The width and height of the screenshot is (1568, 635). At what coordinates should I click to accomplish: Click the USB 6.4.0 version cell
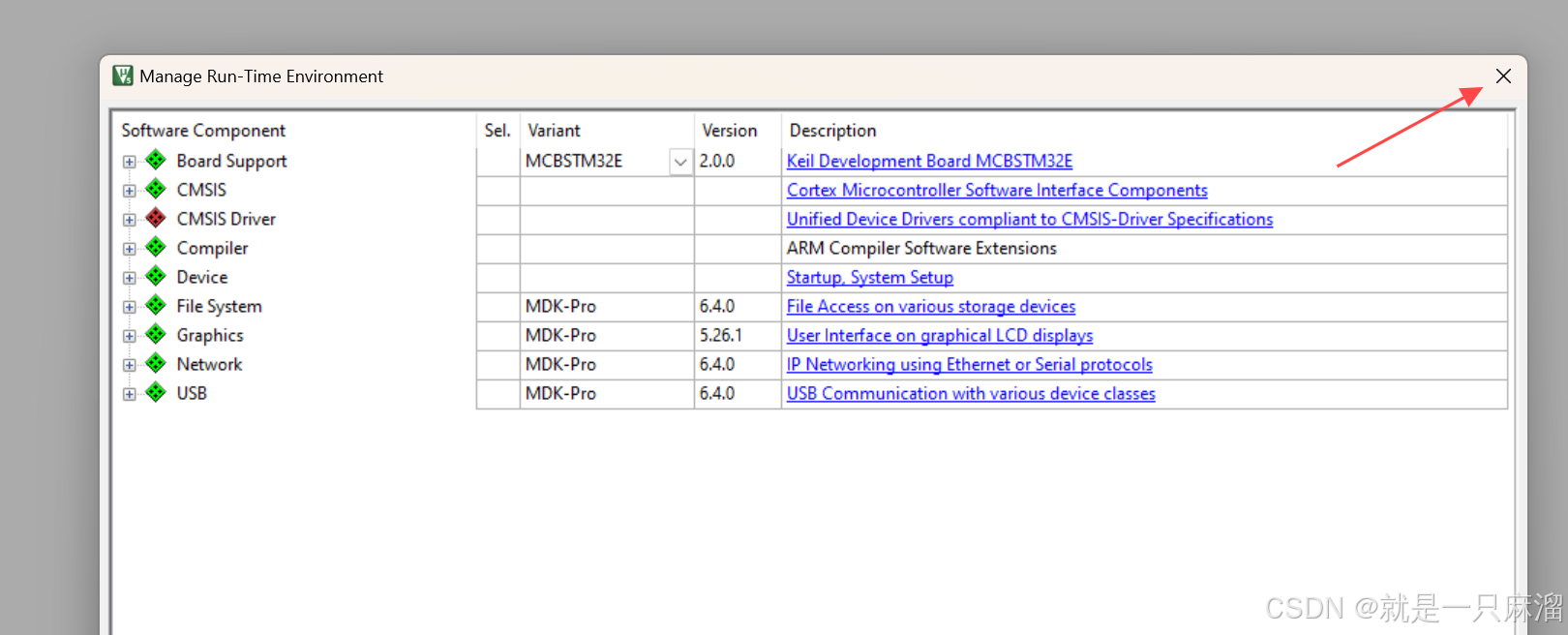(738, 394)
